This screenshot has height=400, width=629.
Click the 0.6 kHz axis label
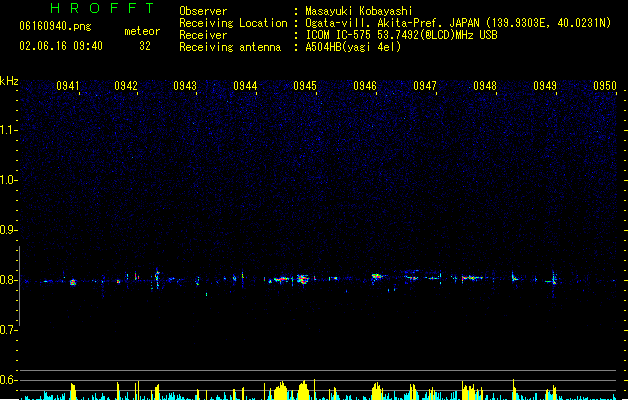(x=8, y=380)
